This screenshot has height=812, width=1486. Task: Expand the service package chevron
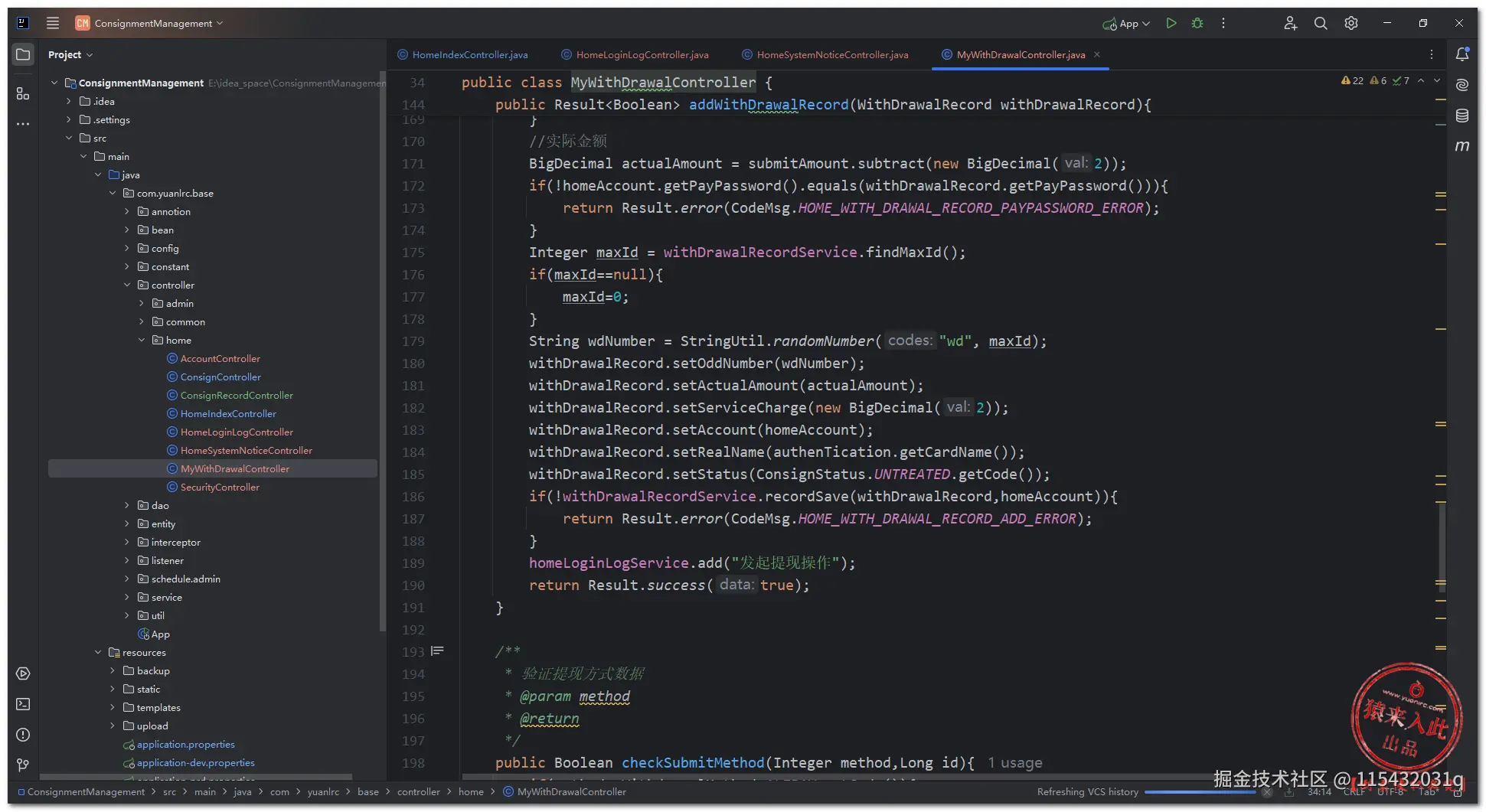[127, 597]
